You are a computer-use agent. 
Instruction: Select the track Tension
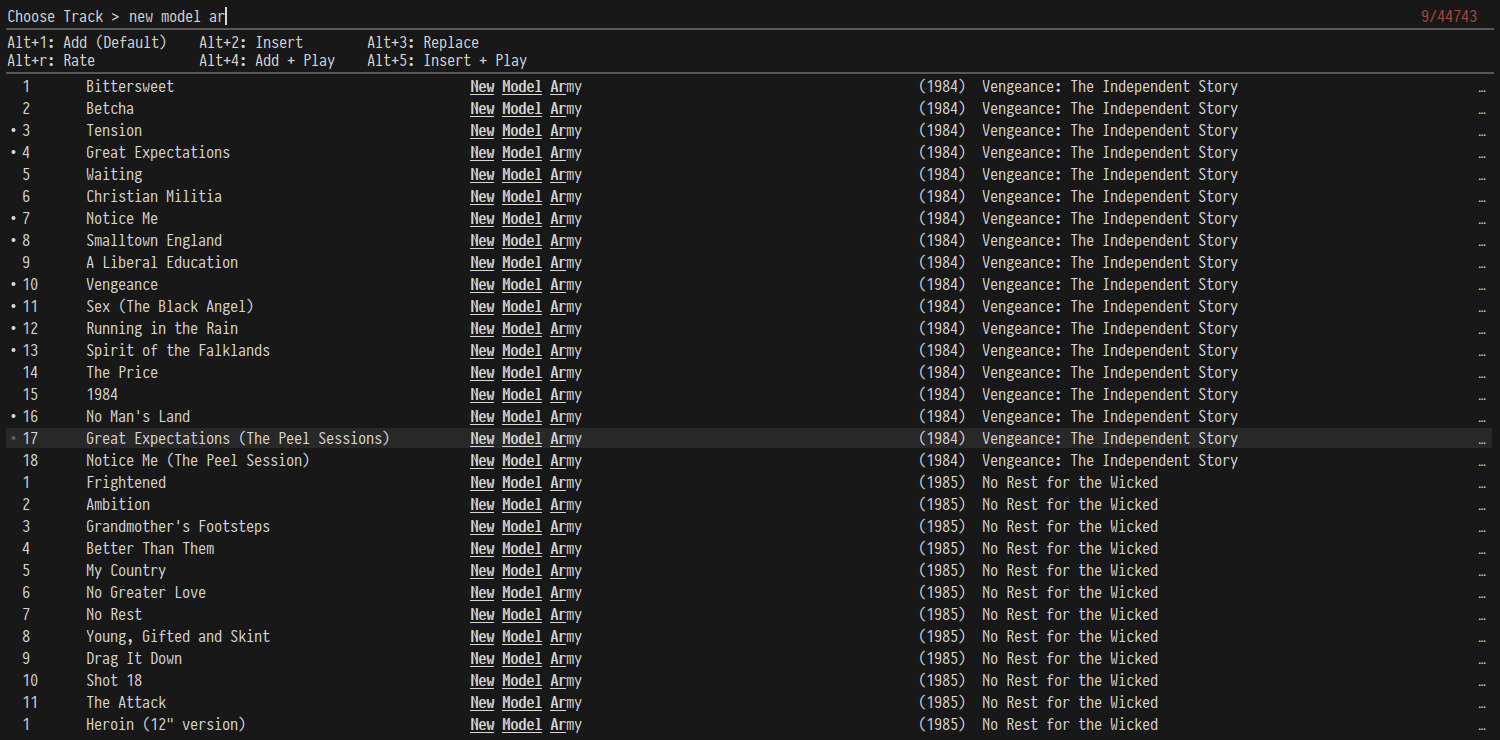coord(750,130)
